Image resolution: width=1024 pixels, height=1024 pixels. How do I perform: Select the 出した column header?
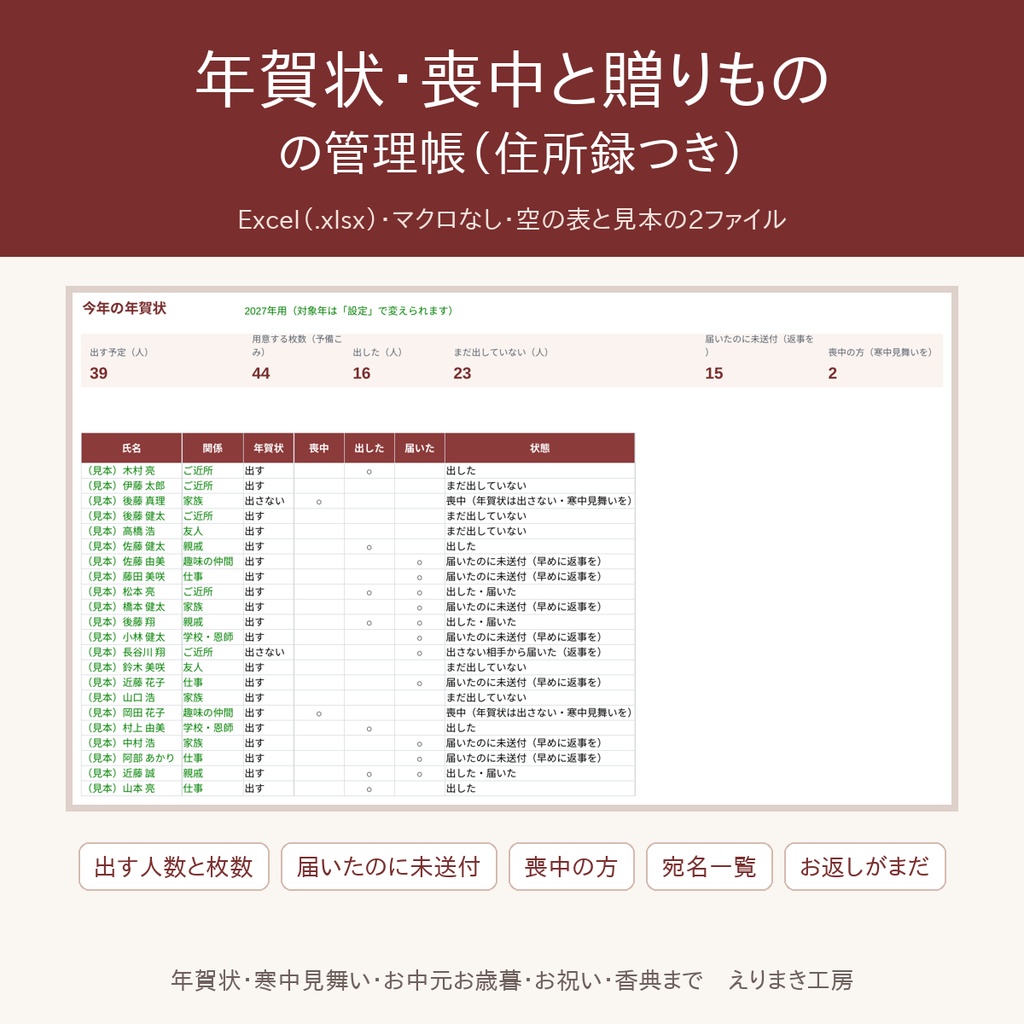coord(369,448)
